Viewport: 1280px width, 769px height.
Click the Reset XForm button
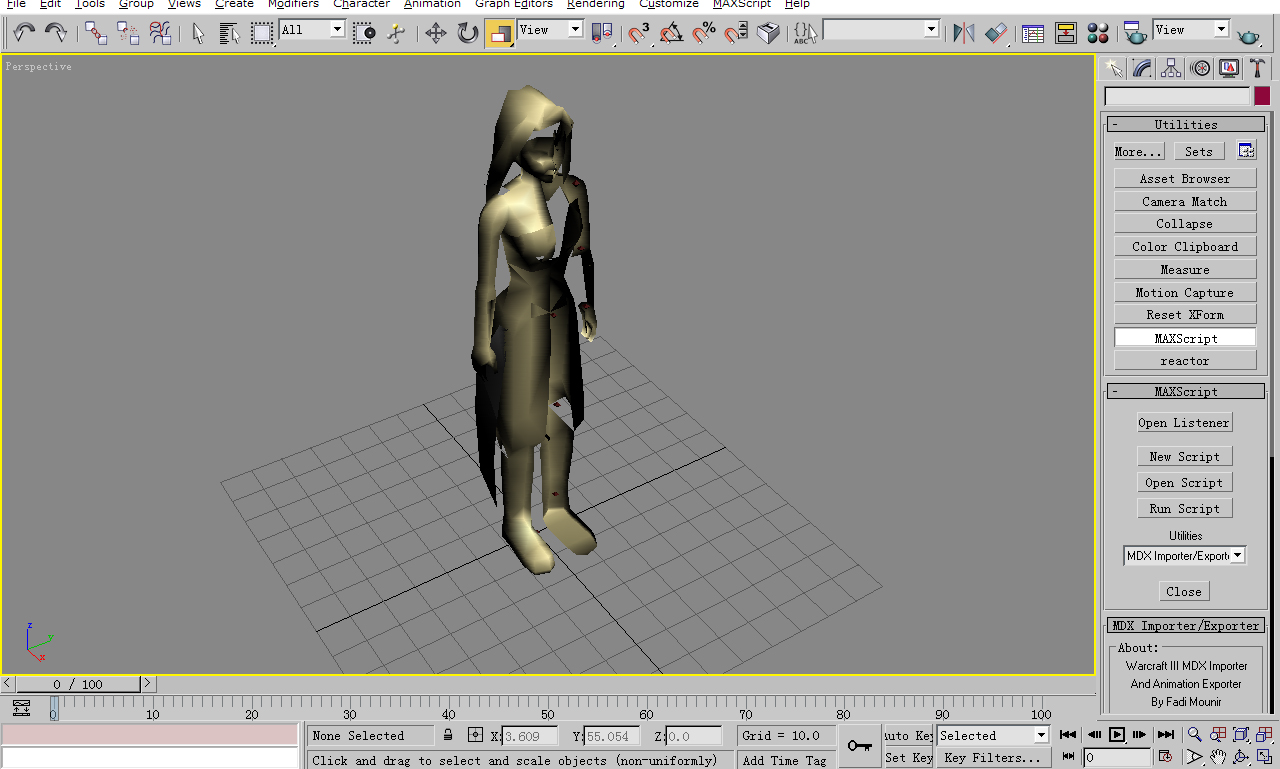pyautogui.click(x=1185, y=315)
